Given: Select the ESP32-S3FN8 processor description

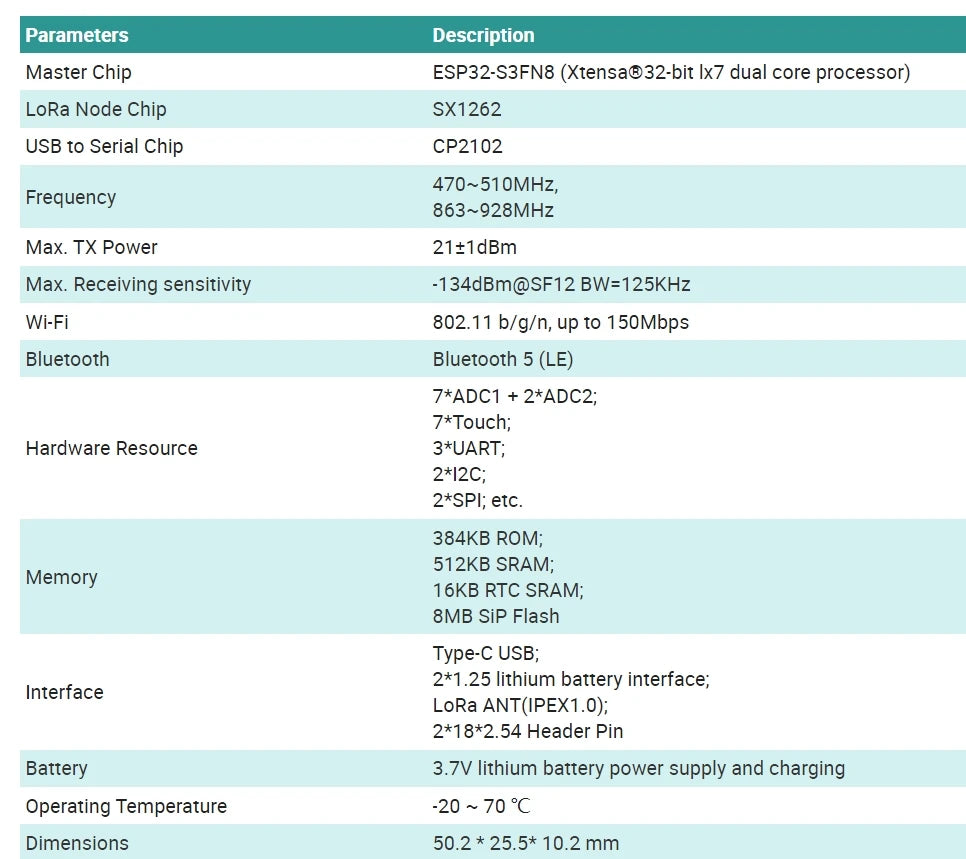Looking at the screenshot, I should tap(671, 72).
